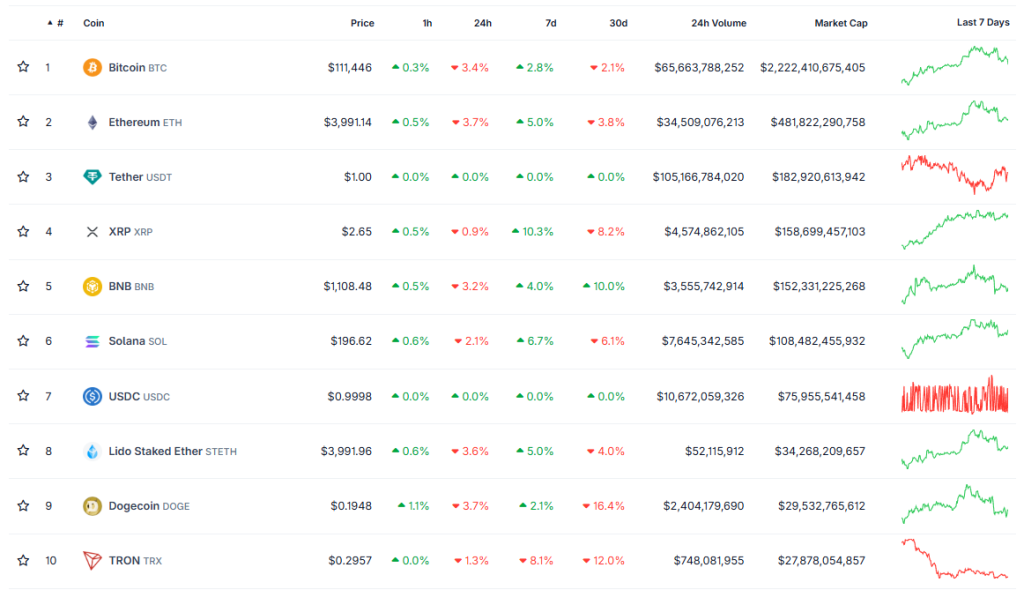Screen dimensions: 1024x590
Task: Sort by the Market Cap column header
Action: point(840,23)
